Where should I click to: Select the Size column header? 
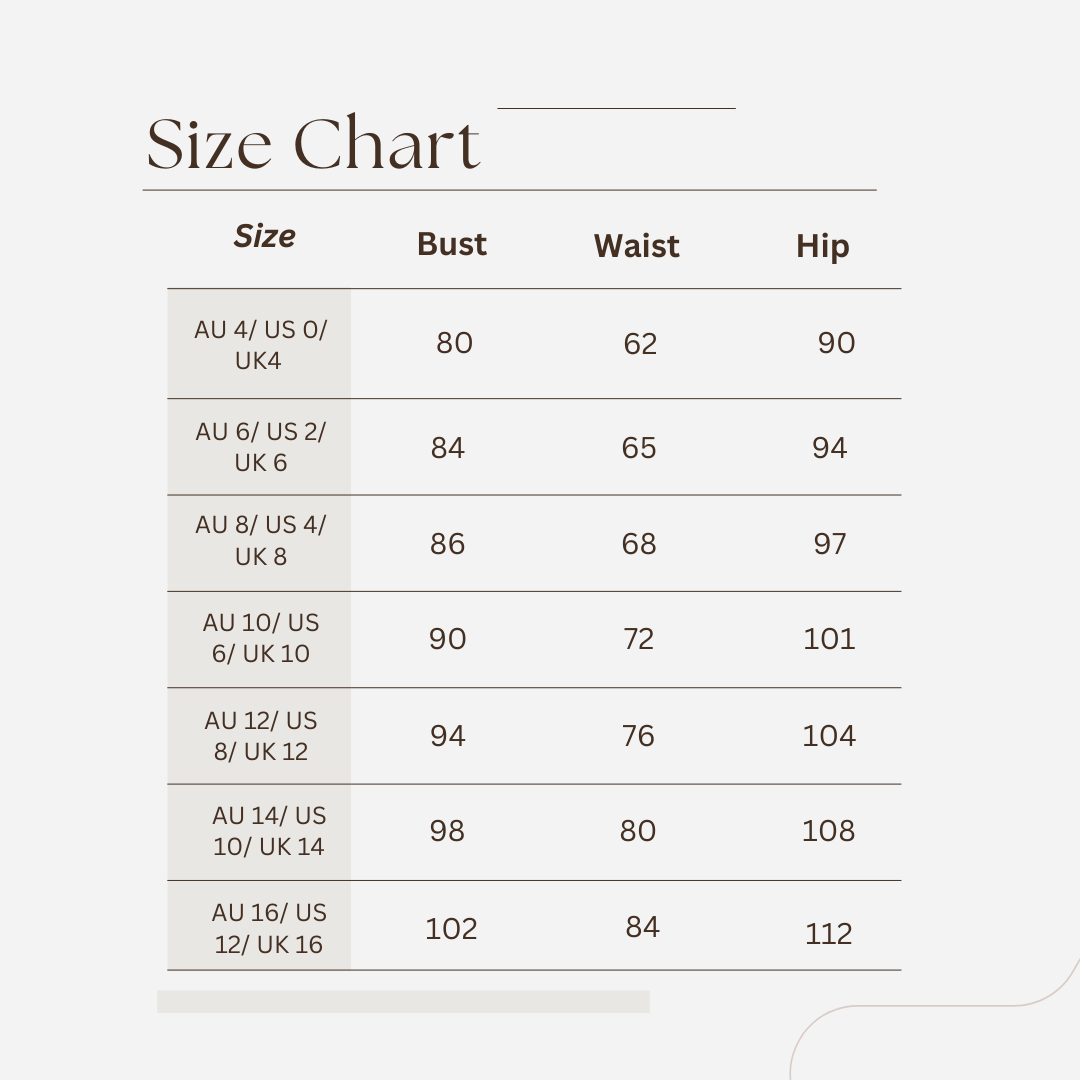(x=264, y=236)
